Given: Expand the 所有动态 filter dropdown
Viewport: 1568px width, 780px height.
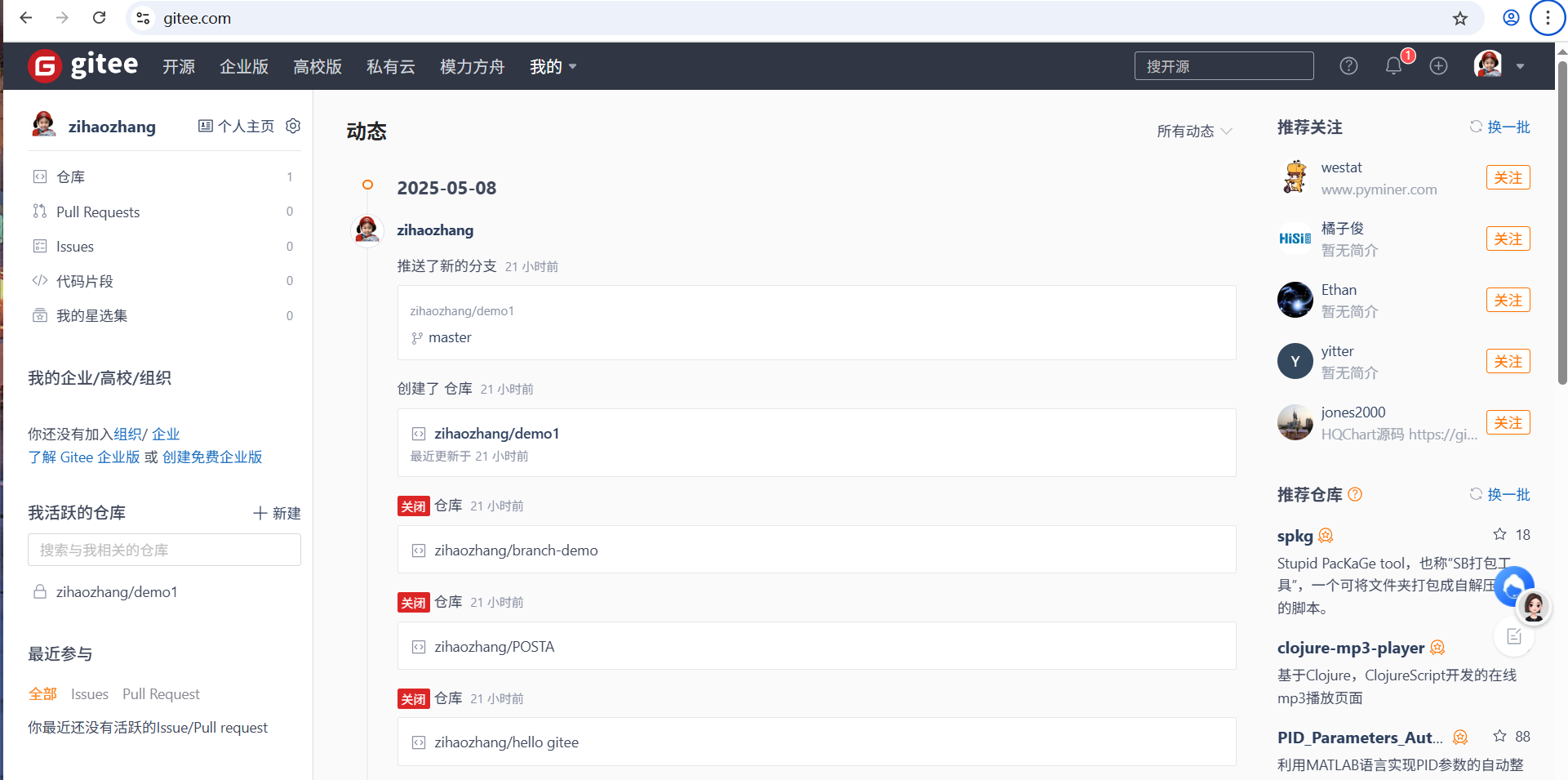Looking at the screenshot, I should [x=1194, y=131].
